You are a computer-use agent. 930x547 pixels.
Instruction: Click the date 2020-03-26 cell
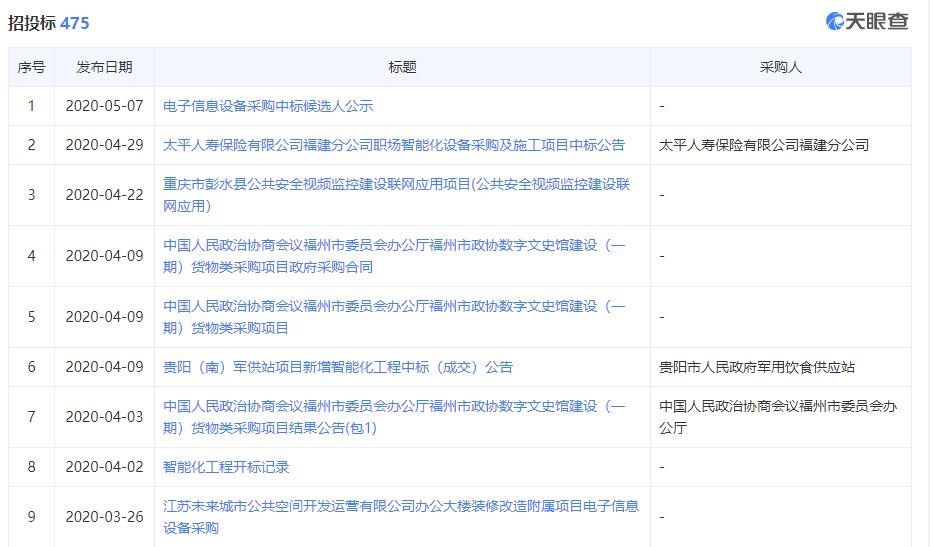click(x=104, y=517)
